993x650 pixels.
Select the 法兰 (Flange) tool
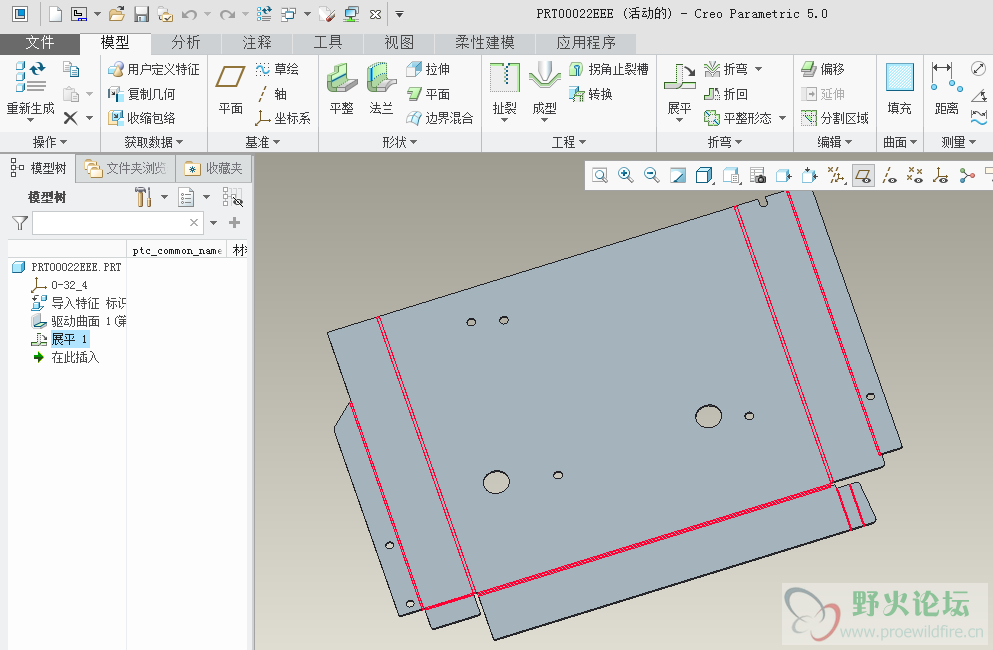point(381,88)
